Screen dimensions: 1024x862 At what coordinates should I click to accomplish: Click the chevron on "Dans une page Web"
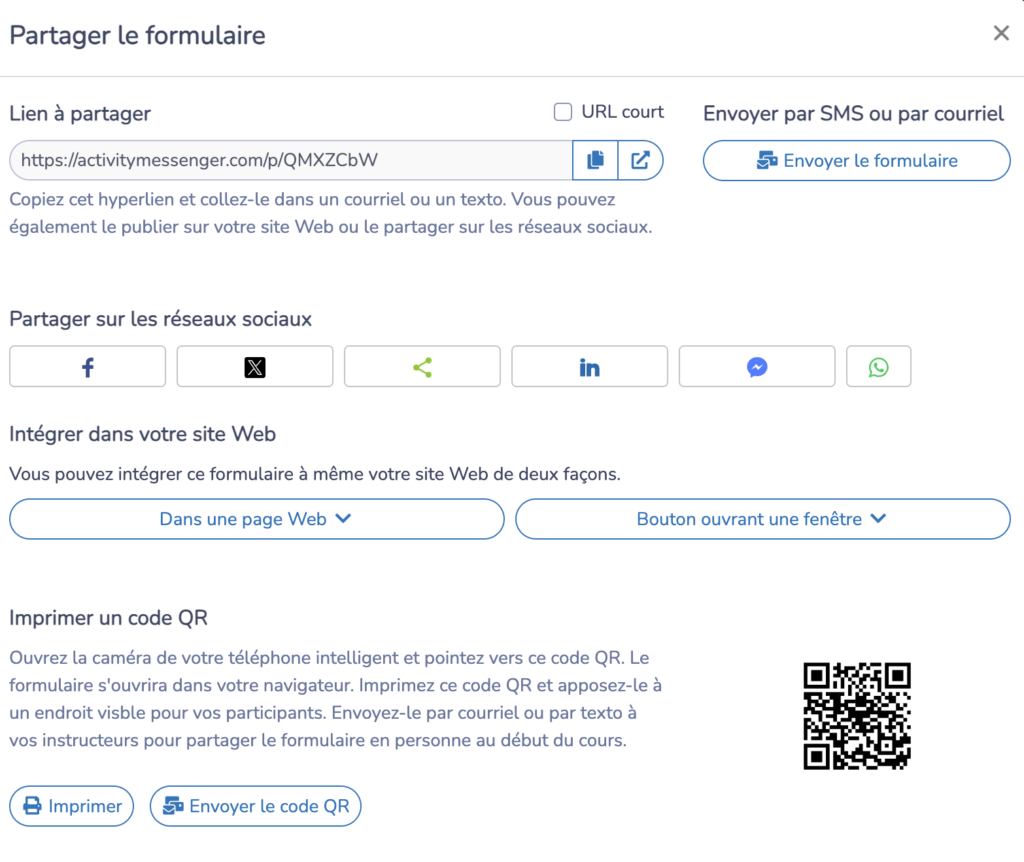(x=343, y=518)
